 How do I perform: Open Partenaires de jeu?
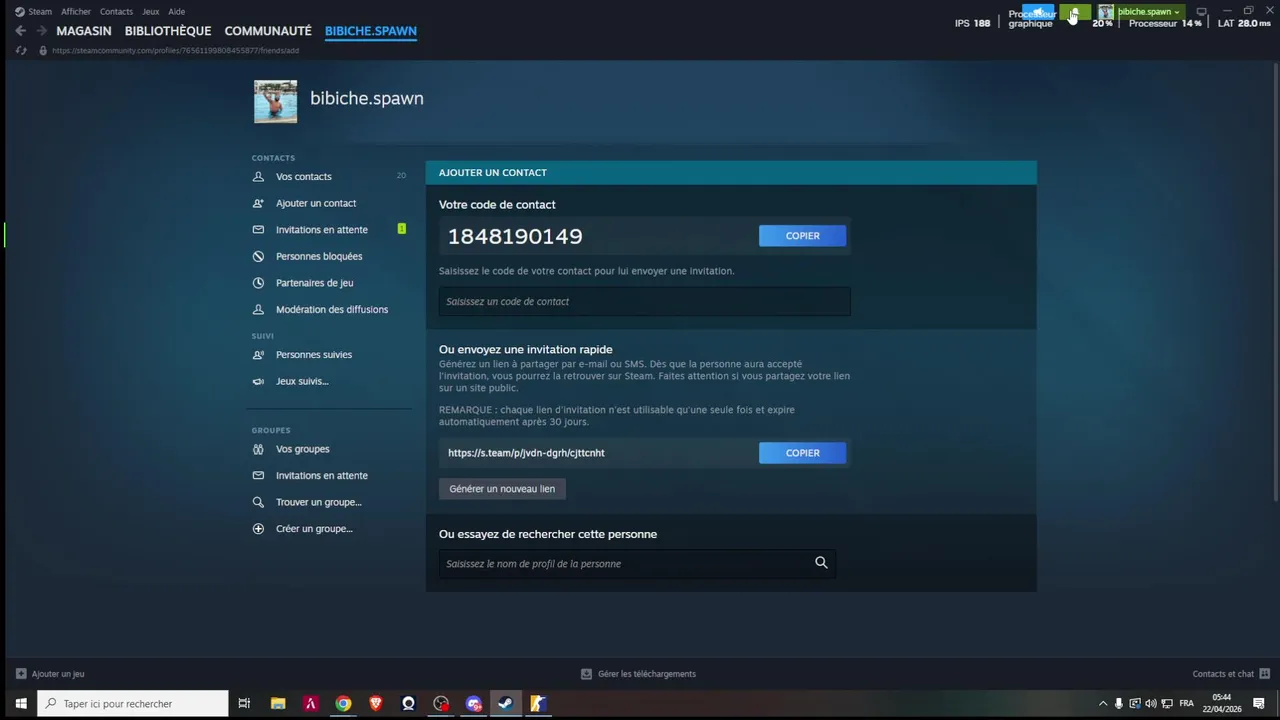pos(314,283)
